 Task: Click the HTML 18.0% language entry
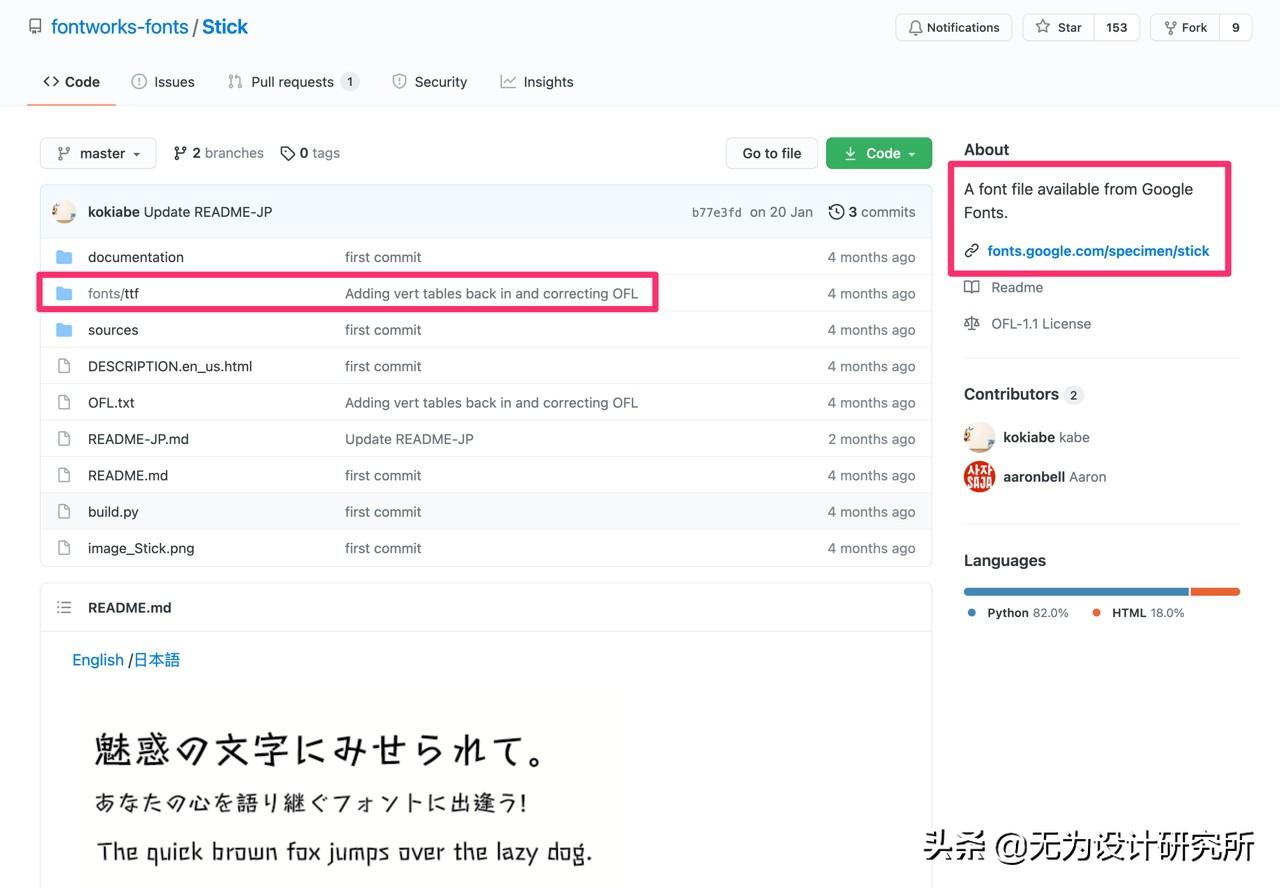[1138, 613]
